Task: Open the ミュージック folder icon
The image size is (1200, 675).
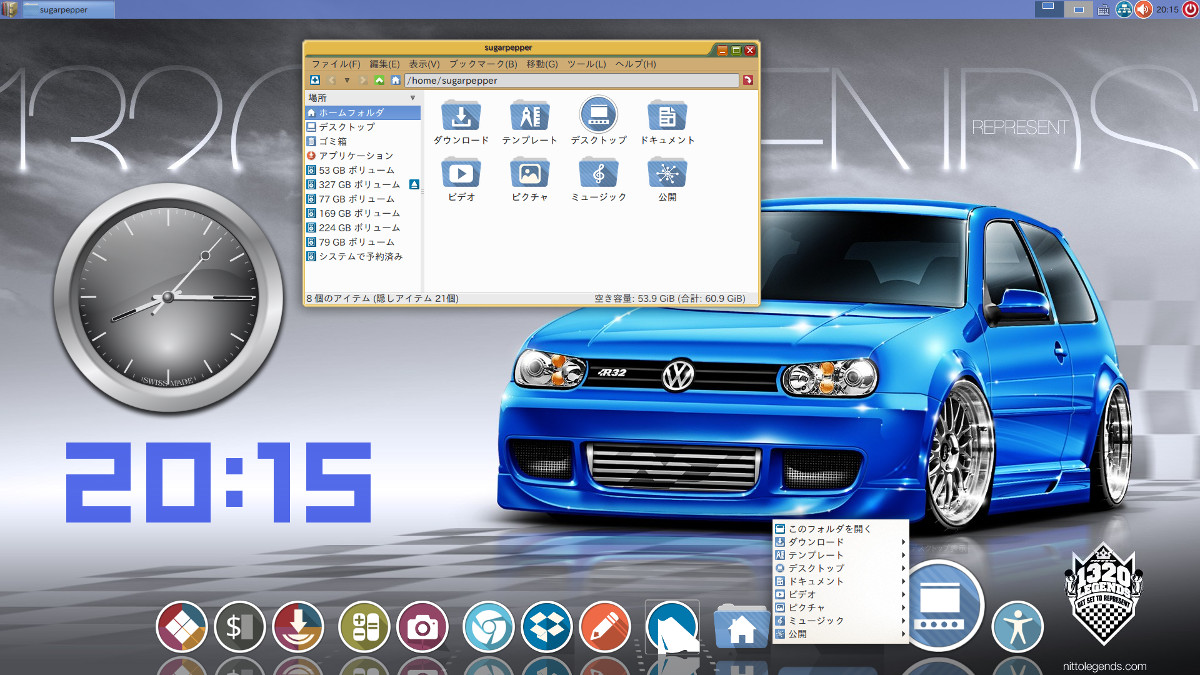Action: (x=598, y=172)
